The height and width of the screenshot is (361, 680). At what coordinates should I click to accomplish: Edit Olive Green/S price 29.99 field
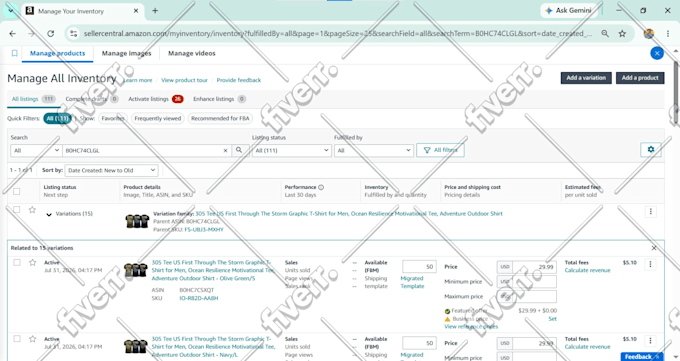[x=534, y=267]
